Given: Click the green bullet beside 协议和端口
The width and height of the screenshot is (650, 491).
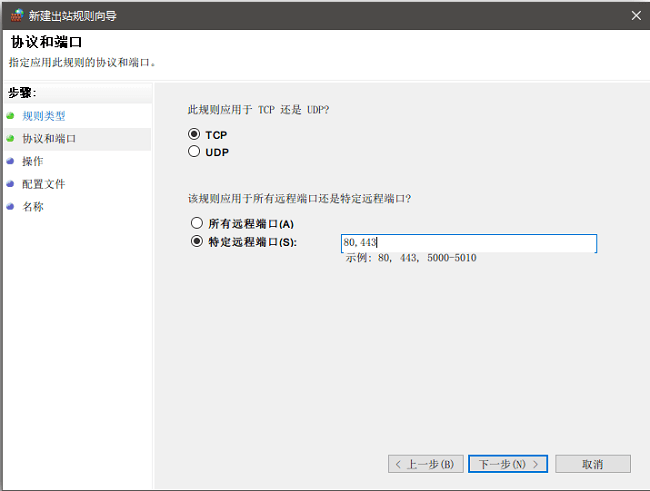Looking at the screenshot, I should coord(11,139).
